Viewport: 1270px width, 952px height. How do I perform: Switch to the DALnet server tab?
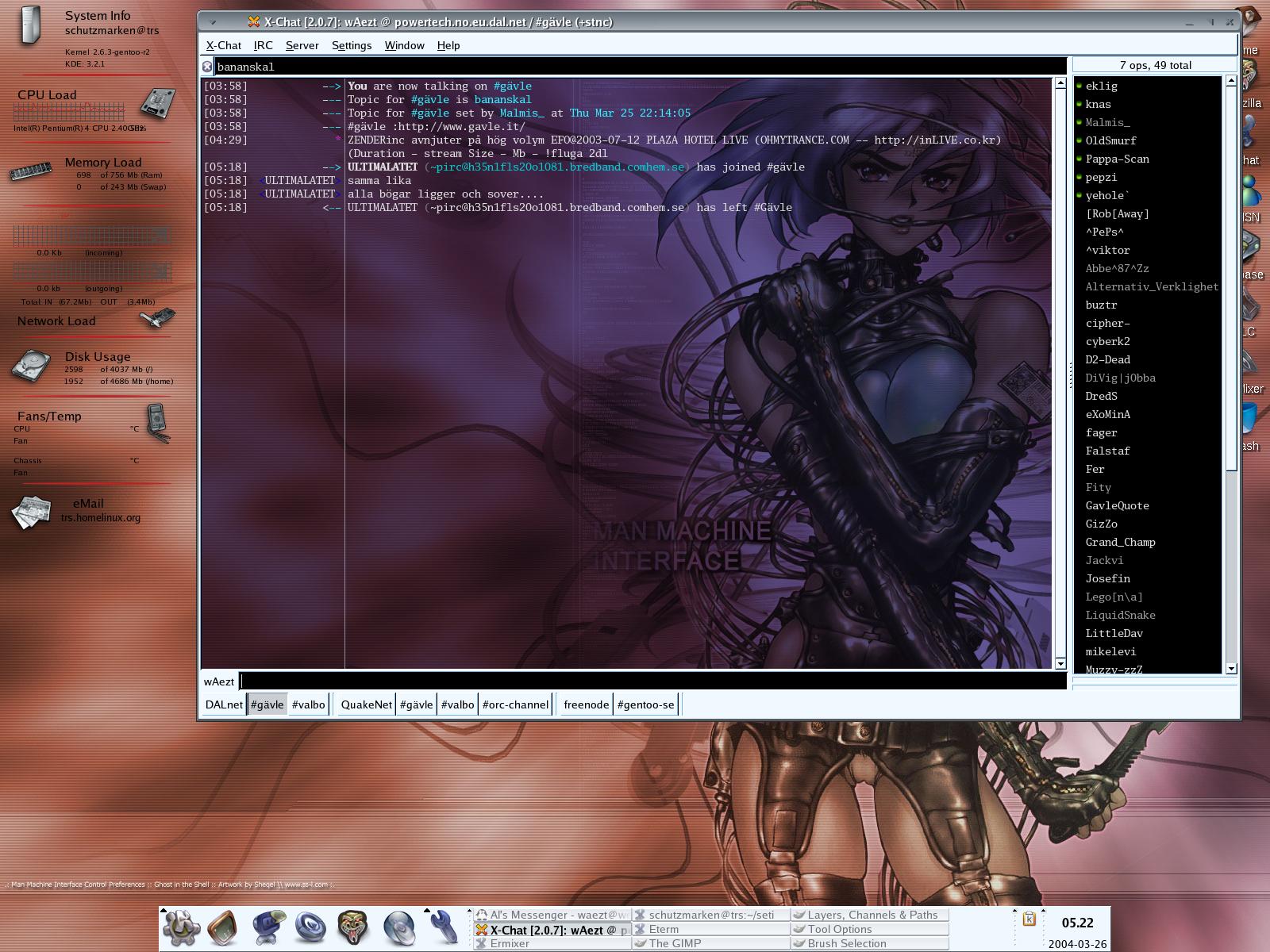pos(224,704)
